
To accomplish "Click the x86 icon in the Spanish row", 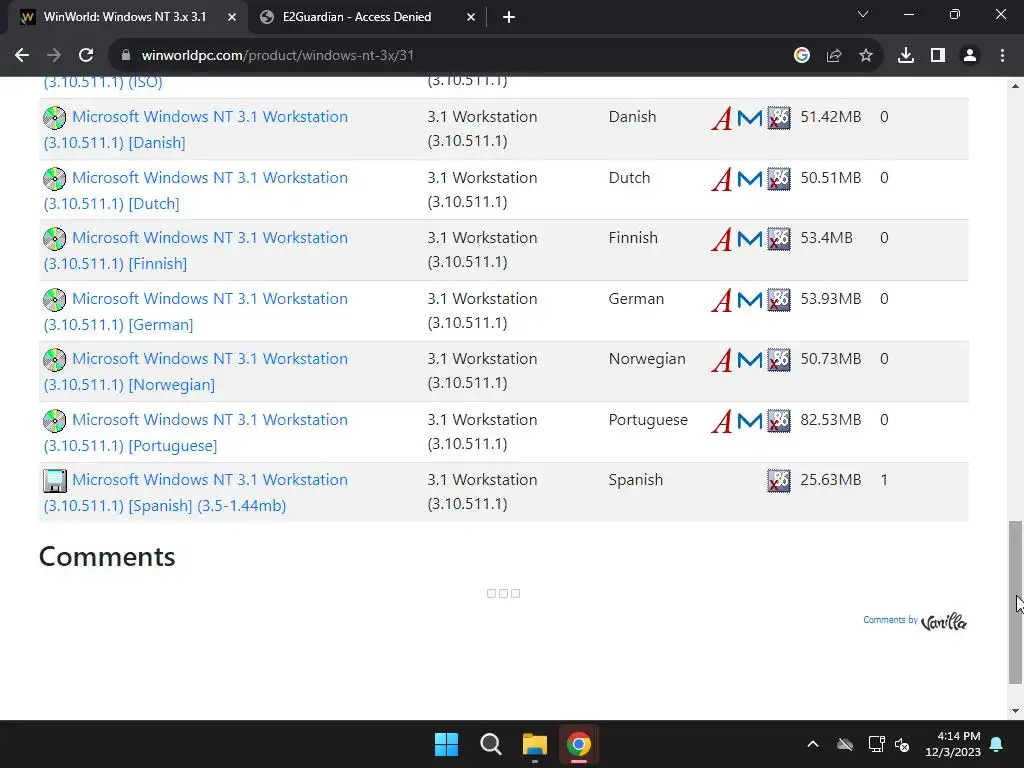I will [778, 481].
